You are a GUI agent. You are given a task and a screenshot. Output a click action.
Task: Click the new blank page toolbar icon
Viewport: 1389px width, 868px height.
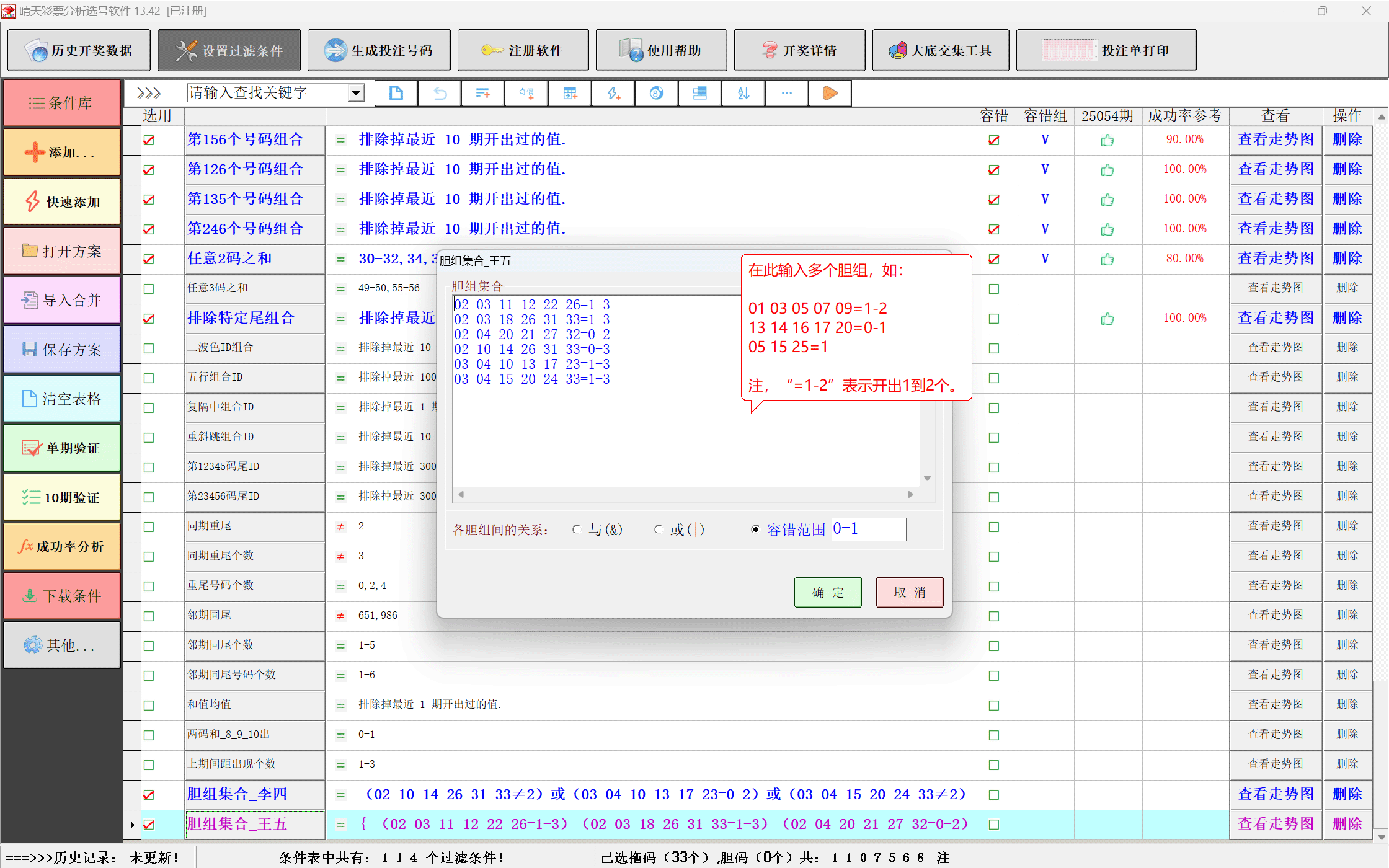396,93
